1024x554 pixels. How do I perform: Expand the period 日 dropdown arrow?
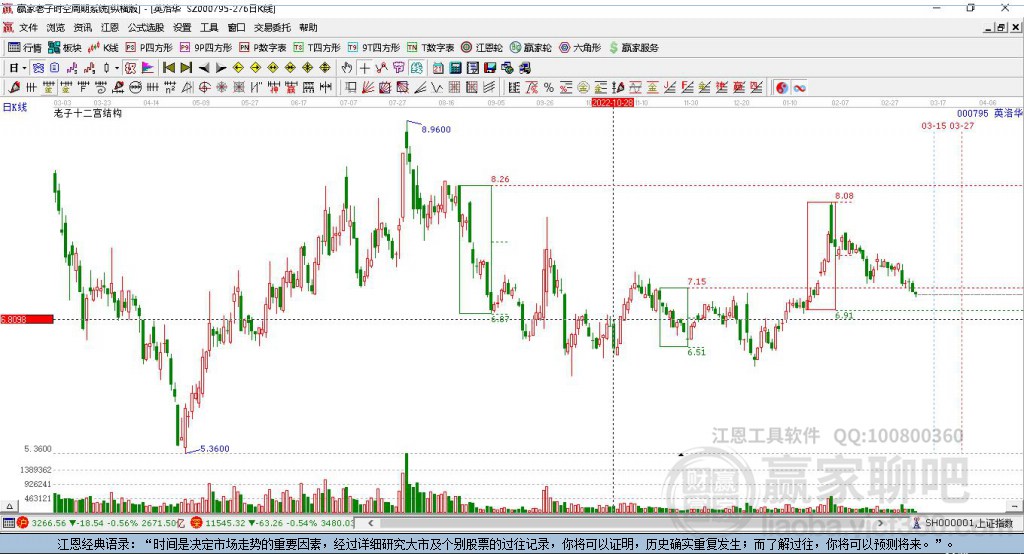point(23,68)
